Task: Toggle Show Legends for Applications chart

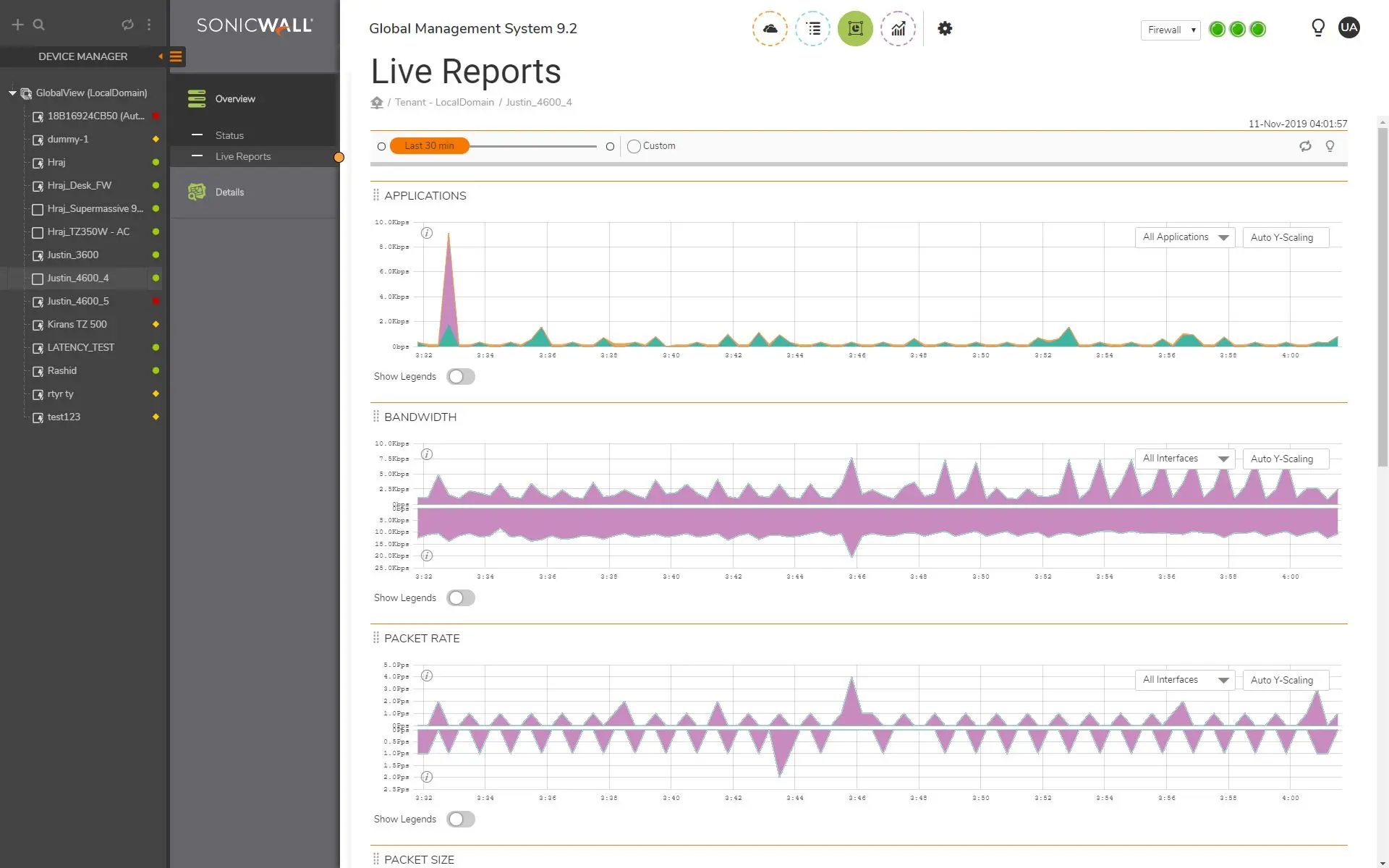Action: (x=461, y=377)
